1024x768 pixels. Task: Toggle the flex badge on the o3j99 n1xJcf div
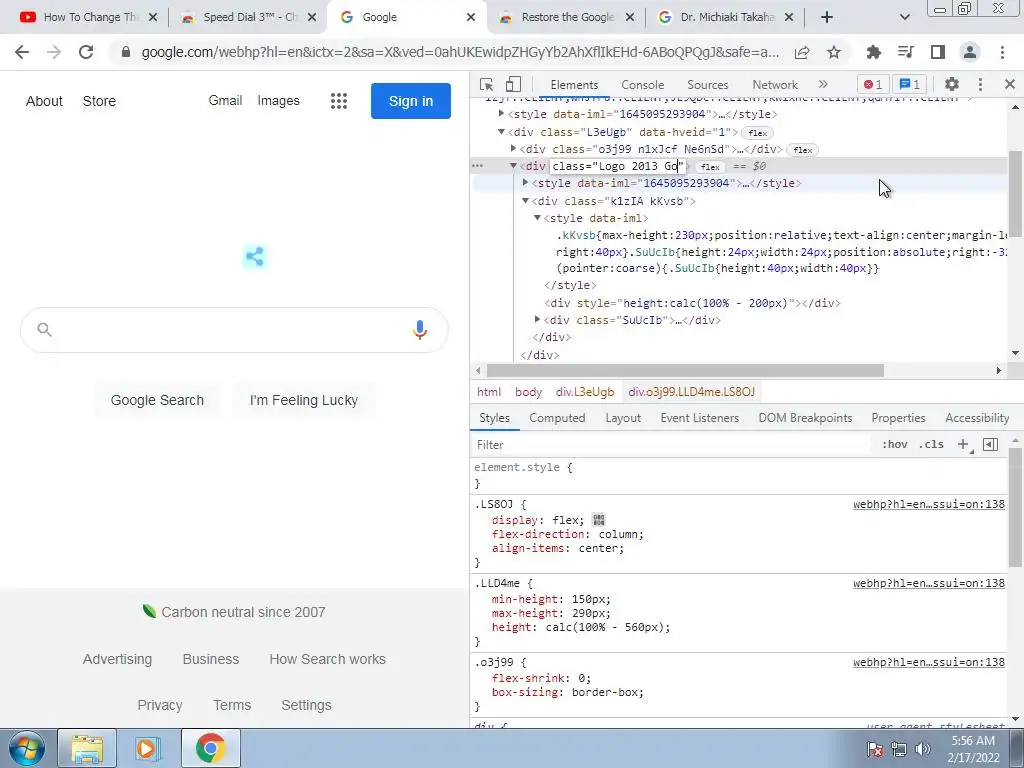point(803,150)
